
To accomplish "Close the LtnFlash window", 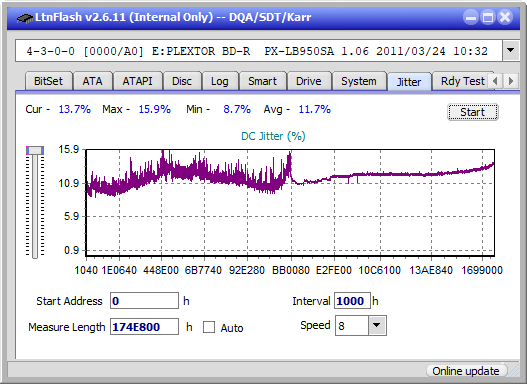I will tap(505, 17).
